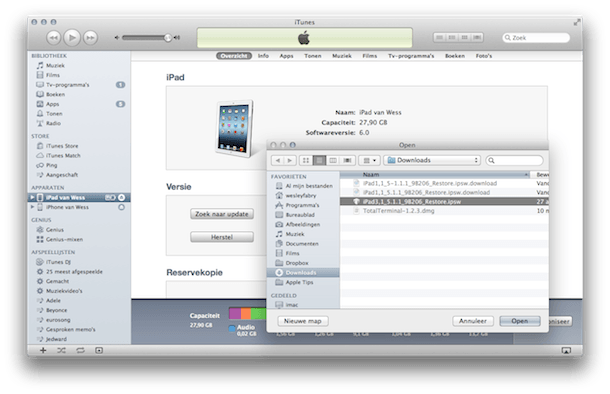Open Boeken in the library sidebar
The height and width of the screenshot is (394, 610).
tap(55, 95)
